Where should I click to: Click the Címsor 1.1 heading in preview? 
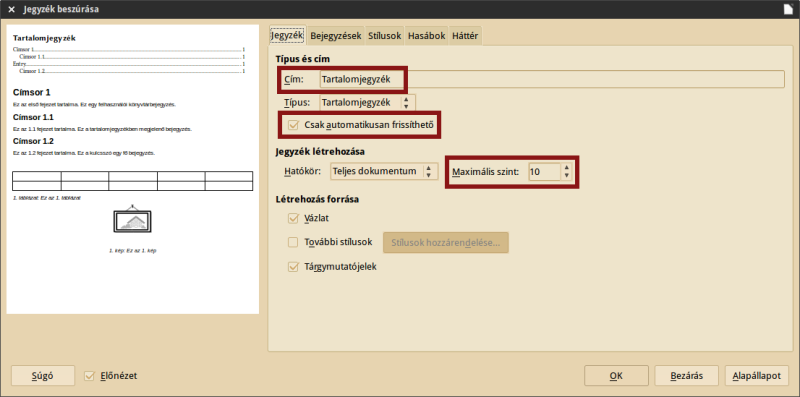tap(33, 117)
